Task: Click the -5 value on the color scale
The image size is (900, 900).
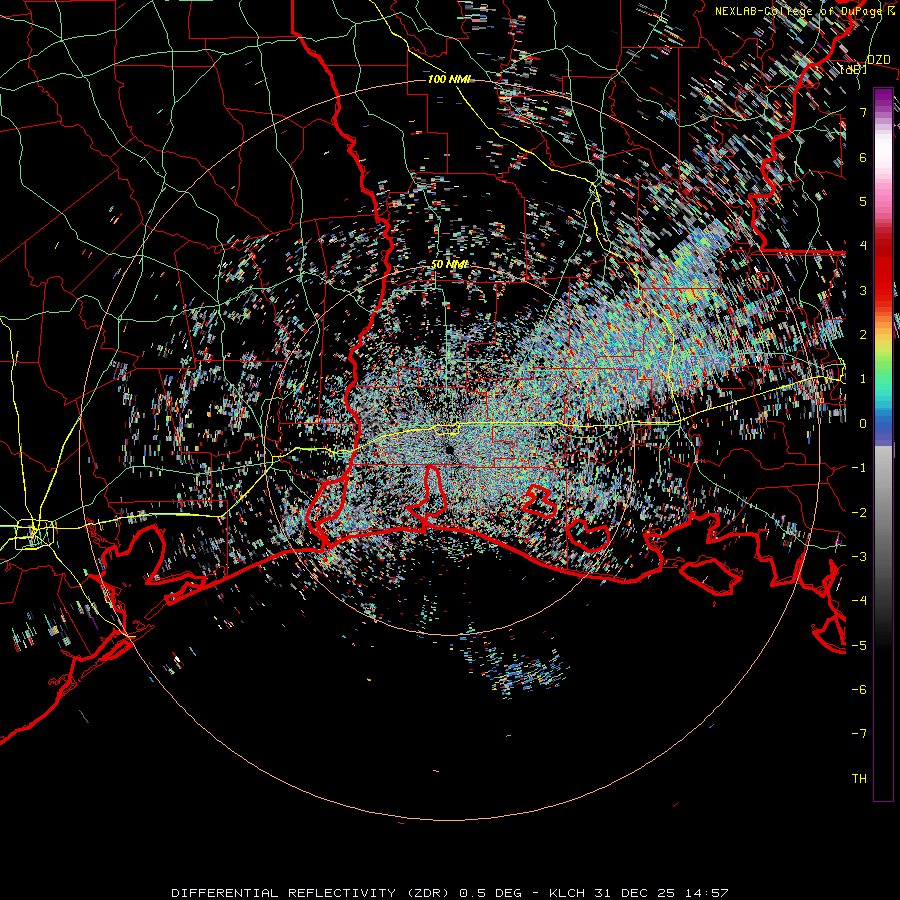Action: coord(859,645)
